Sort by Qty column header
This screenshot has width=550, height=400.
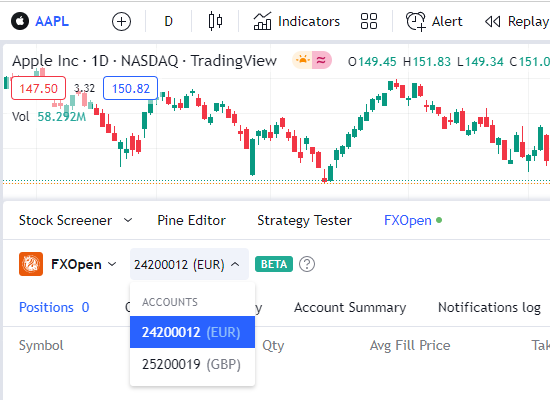coord(273,346)
